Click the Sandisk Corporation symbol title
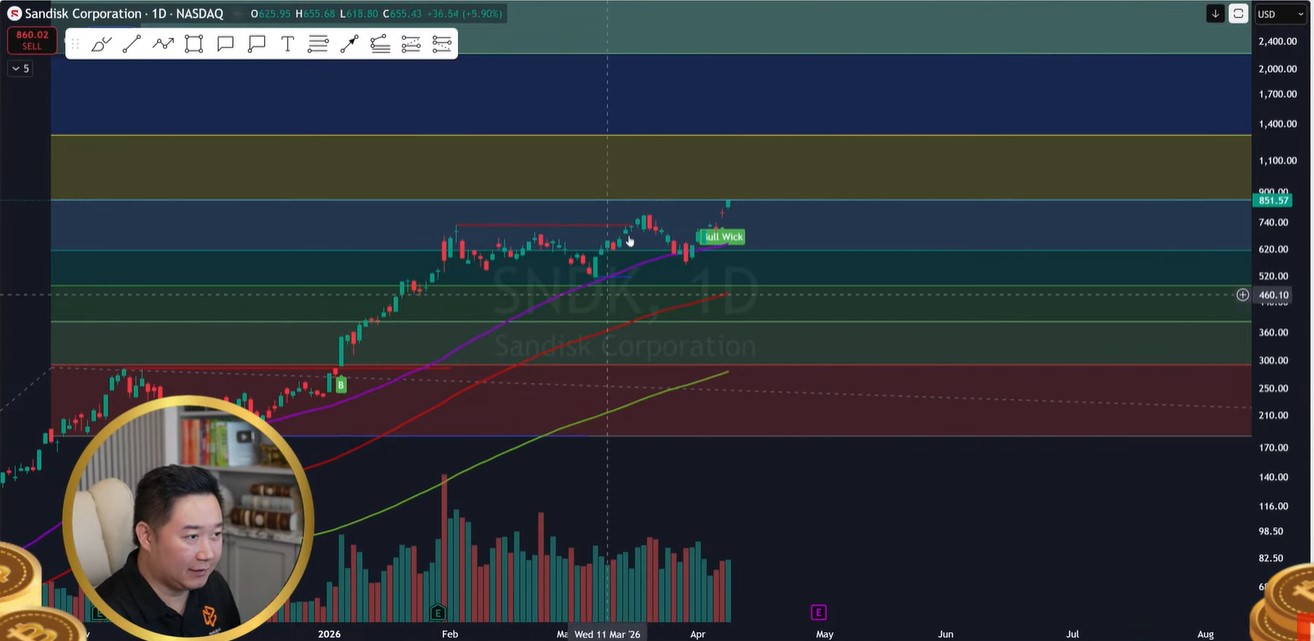Screen dimensions: 1314x641 [83, 14]
